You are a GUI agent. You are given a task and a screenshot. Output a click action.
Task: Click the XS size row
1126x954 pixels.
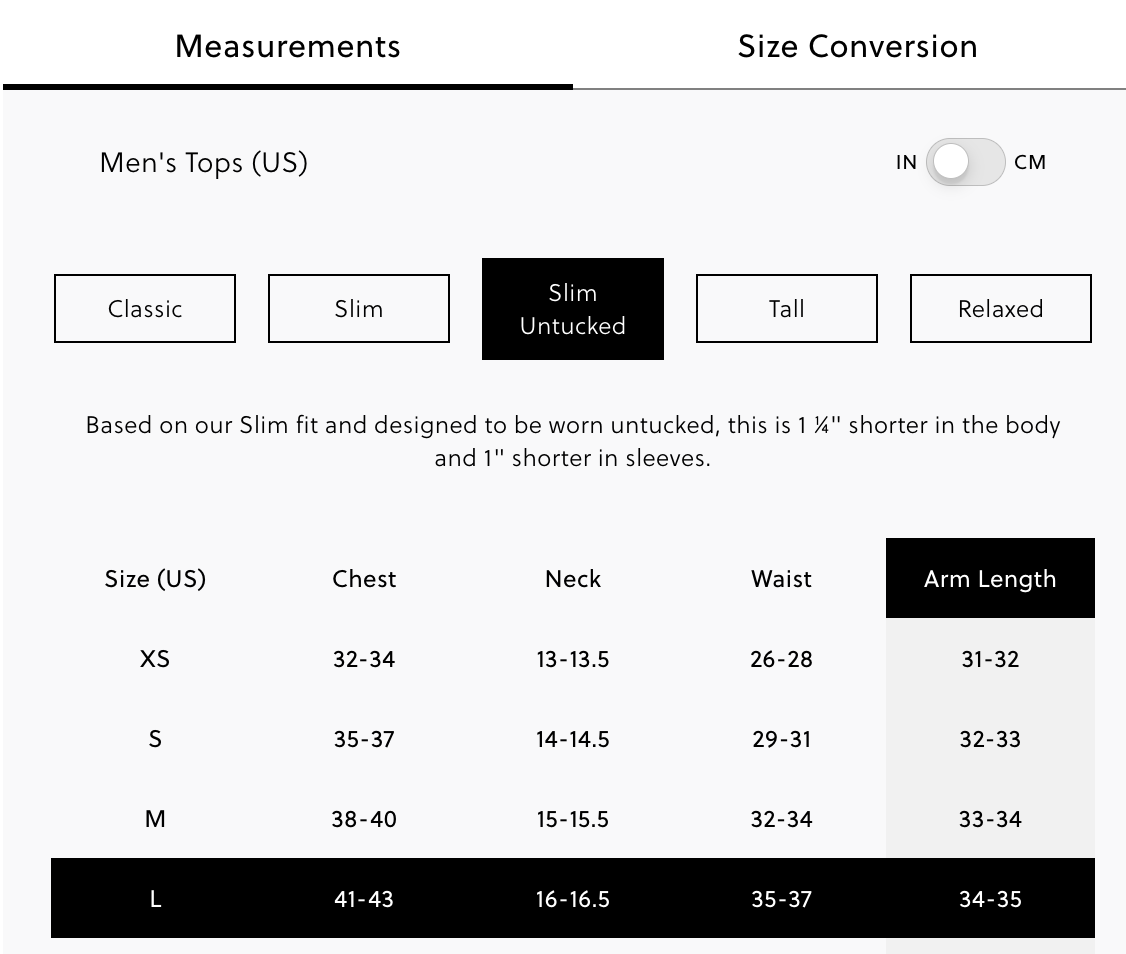(573, 659)
